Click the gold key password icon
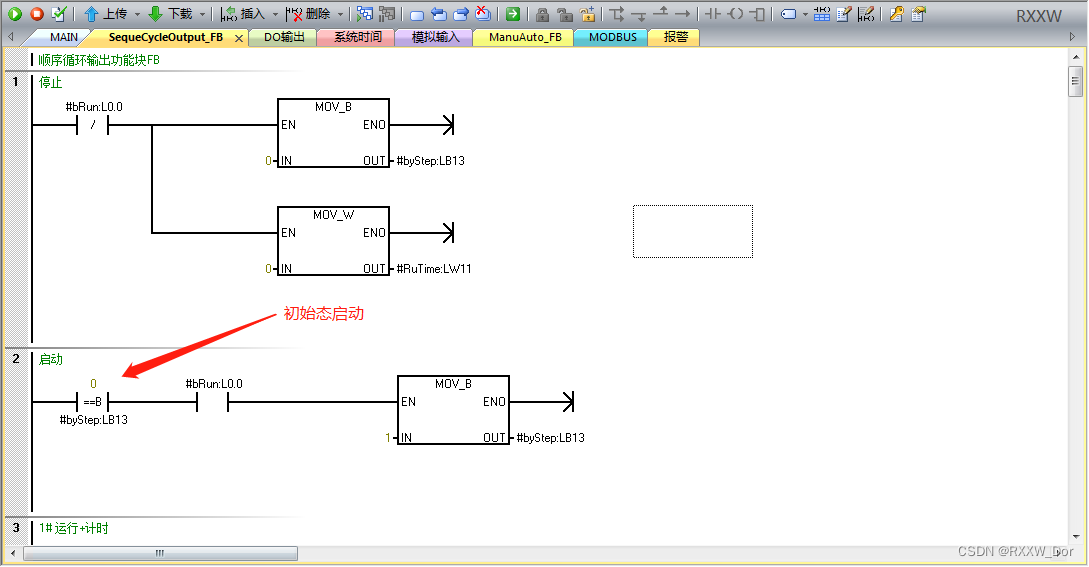The width and height of the screenshot is (1089, 567). tap(896, 13)
